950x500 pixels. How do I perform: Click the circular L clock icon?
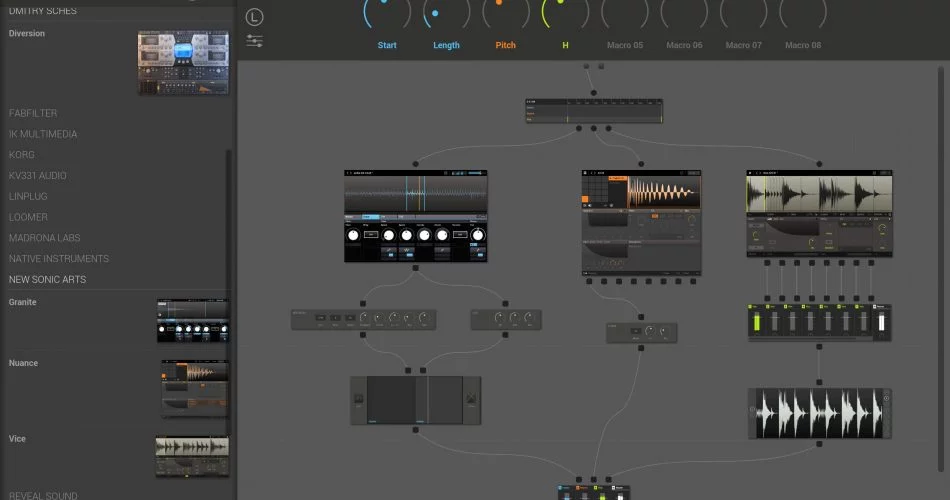coord(254,17)
